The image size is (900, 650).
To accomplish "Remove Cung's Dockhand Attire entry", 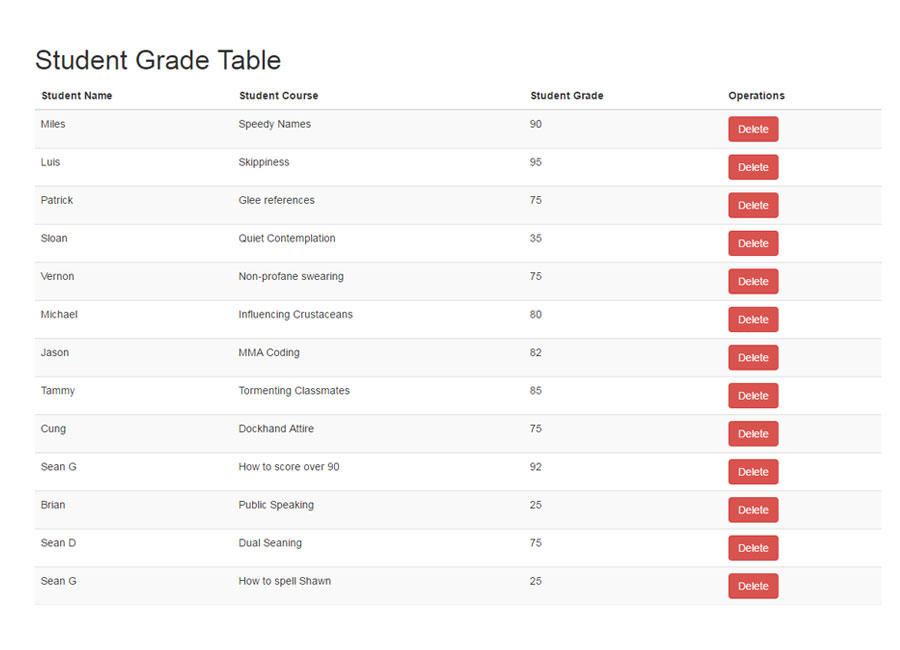I will 753,434.
